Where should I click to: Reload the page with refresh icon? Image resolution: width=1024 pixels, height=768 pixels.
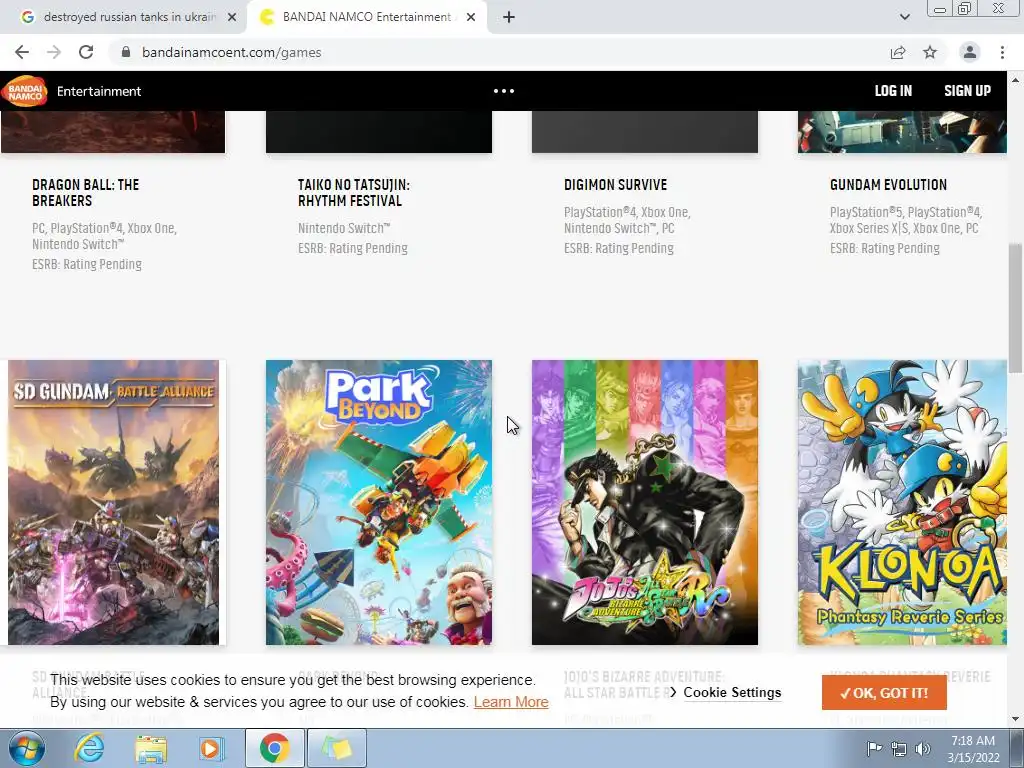click(86, 52)
